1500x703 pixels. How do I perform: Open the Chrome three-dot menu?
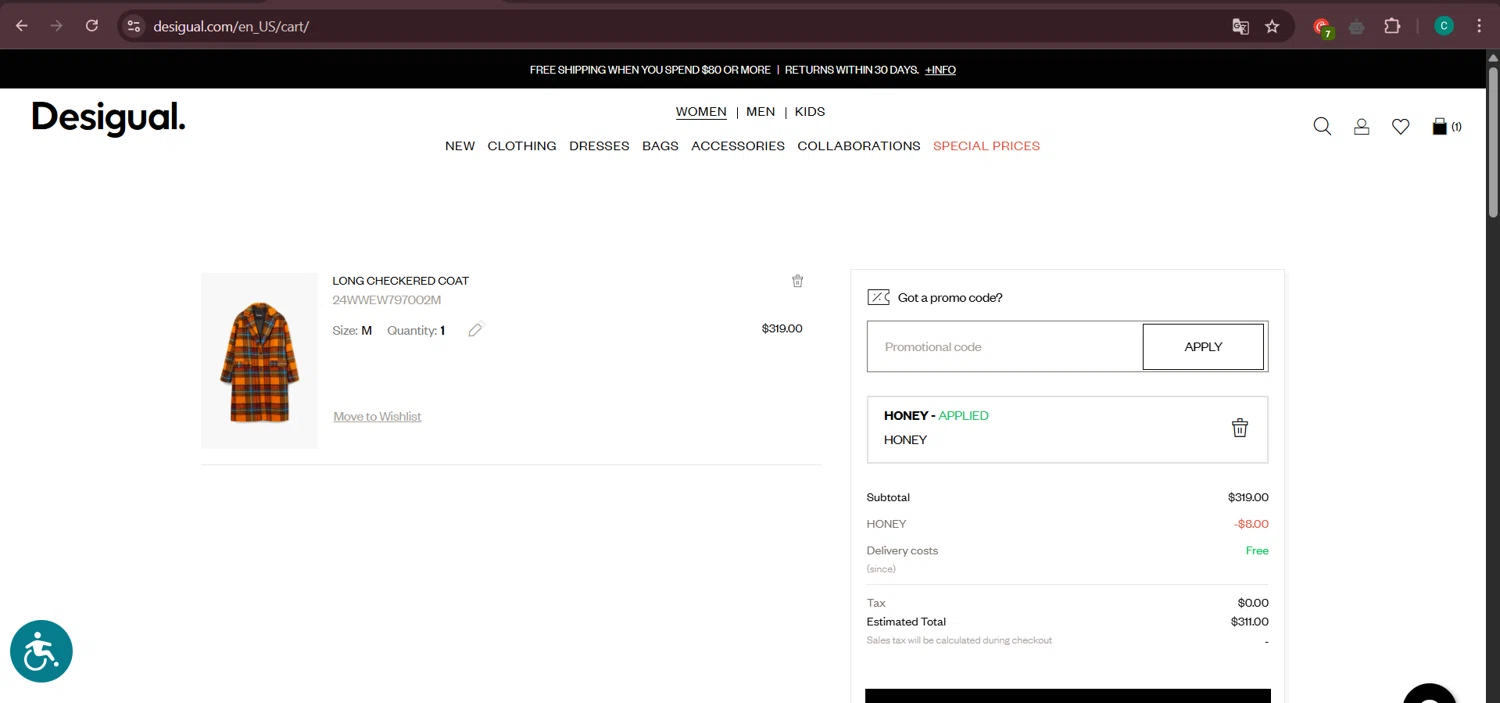tap(1479, 26)
